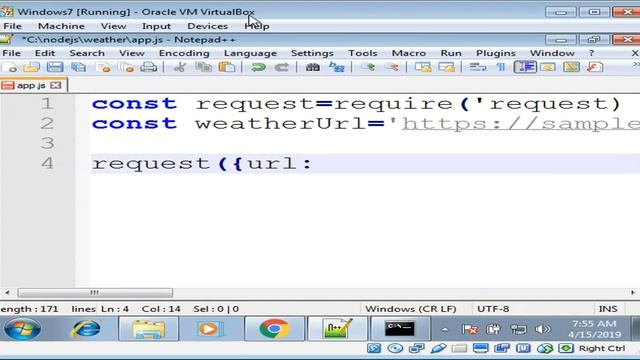The image size is (640, 360).
Task: Open the VirtualBox Machine menu
Action: click(x=61, y=26)
